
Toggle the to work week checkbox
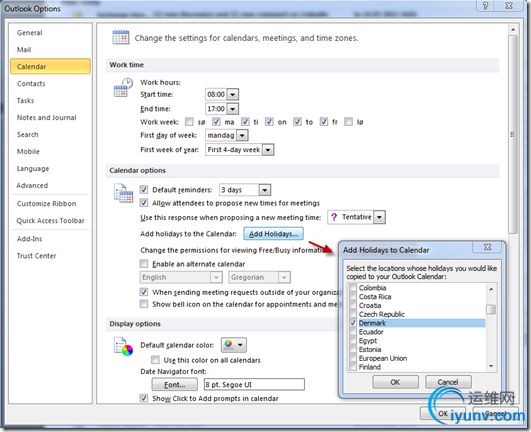coord(297,122)
